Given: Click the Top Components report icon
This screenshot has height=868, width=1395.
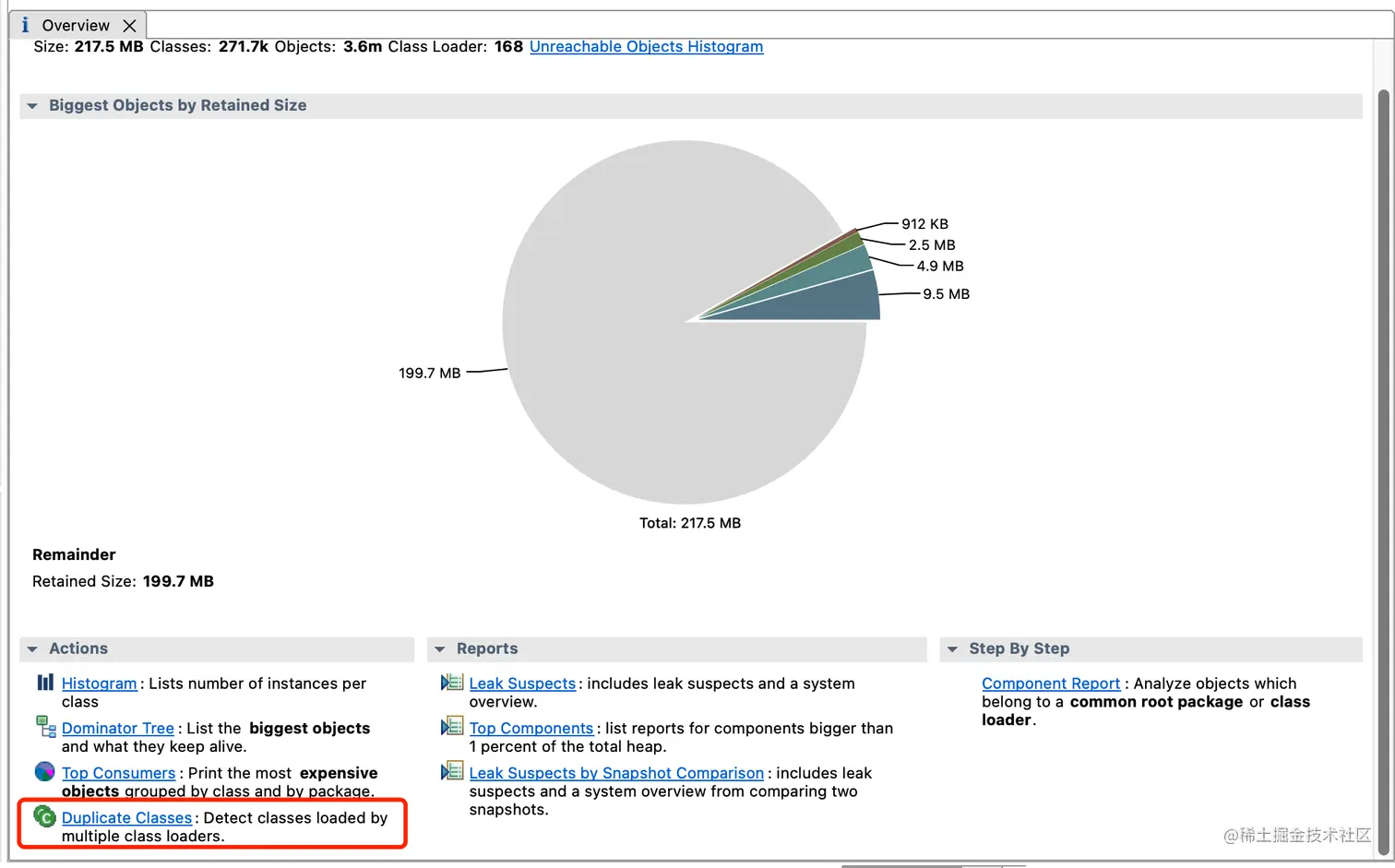Looking at the screenshot, I should pos(452,727).
